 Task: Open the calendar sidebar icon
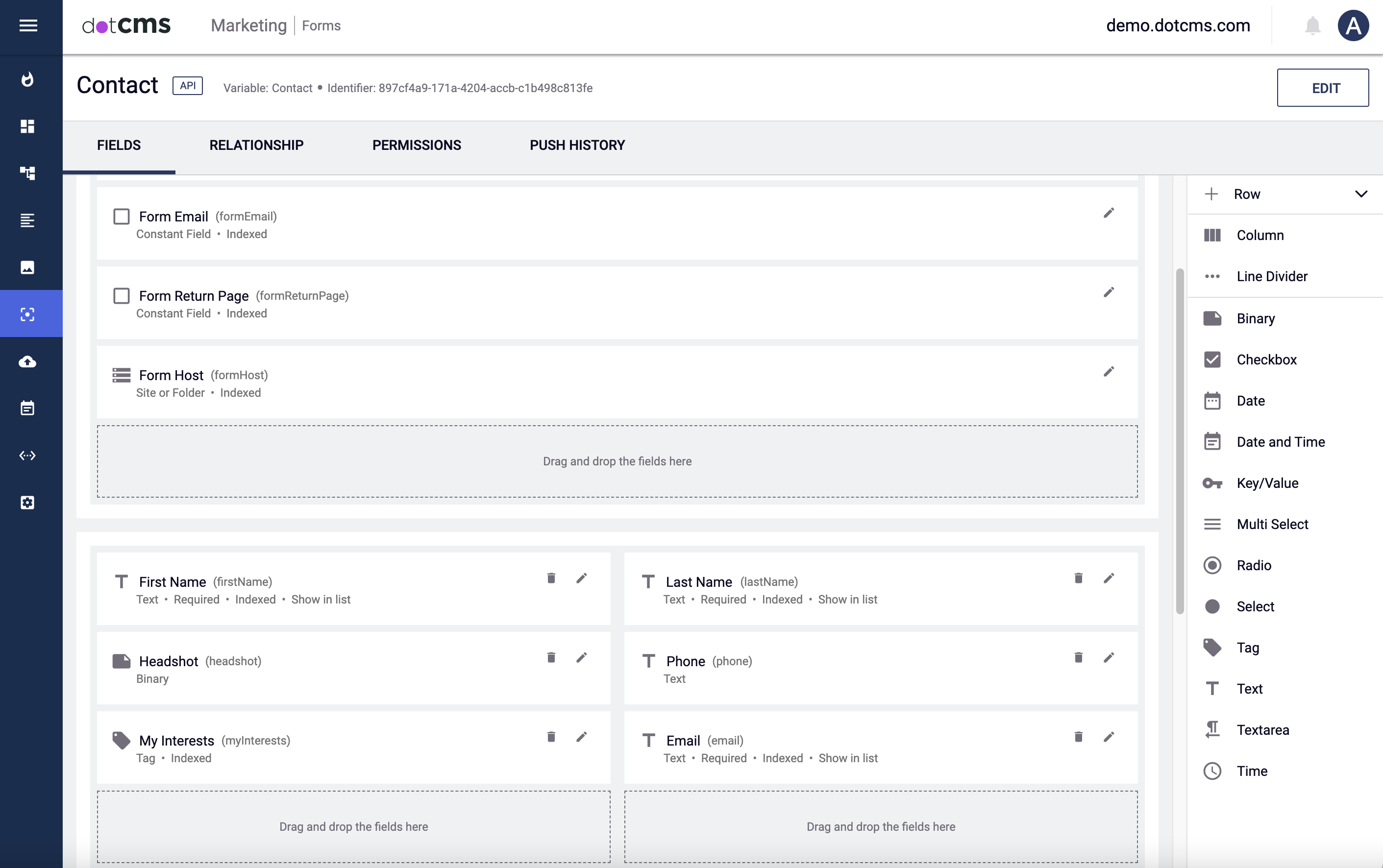click(x=27, y=408)
